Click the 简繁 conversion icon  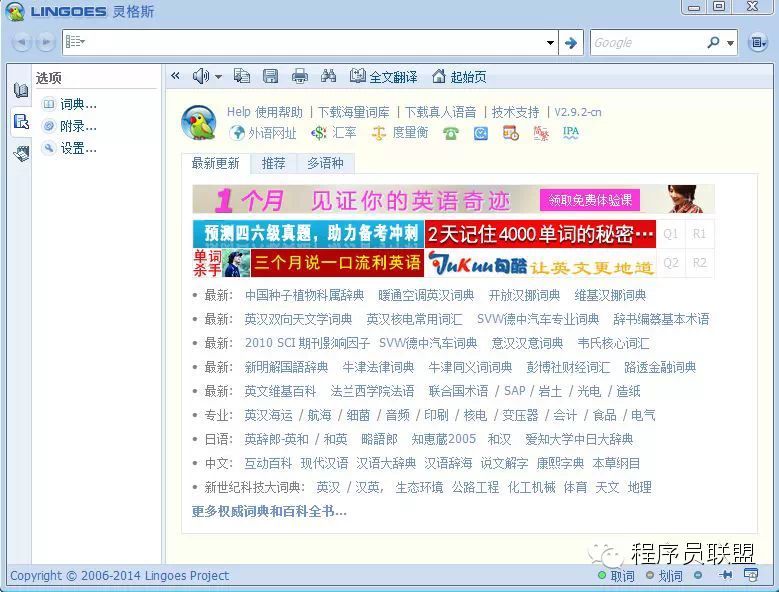tap(541, 133)
